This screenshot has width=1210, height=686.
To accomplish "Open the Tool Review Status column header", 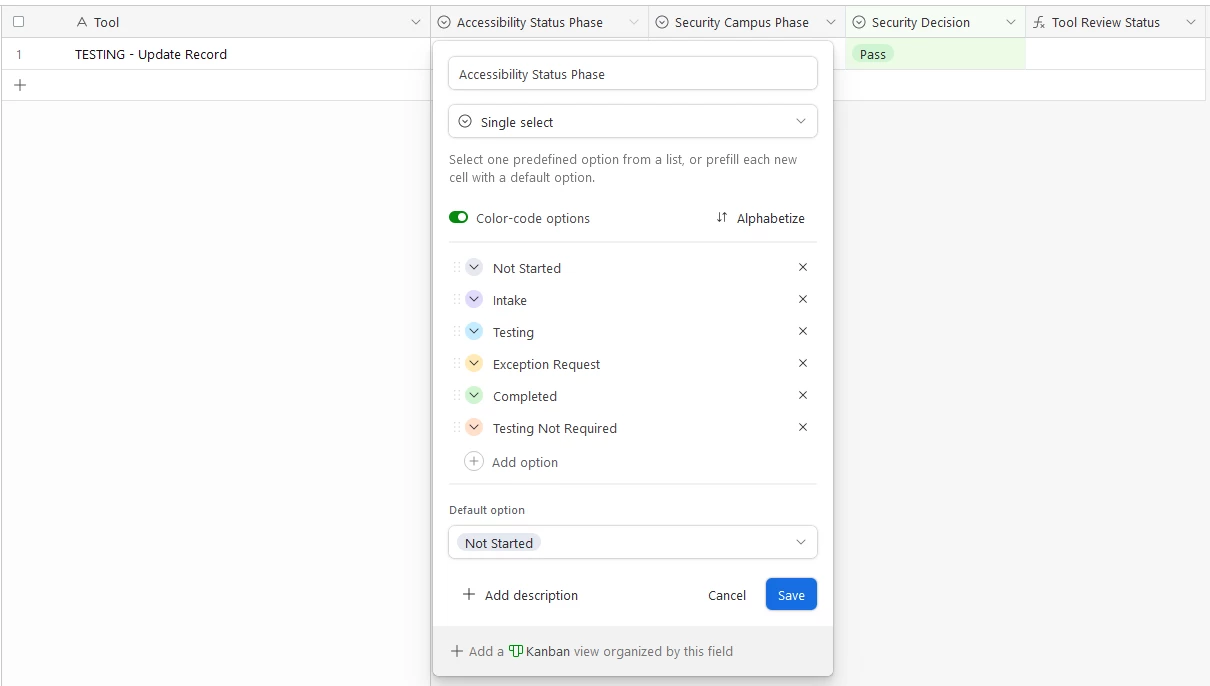I will 1105,22.
